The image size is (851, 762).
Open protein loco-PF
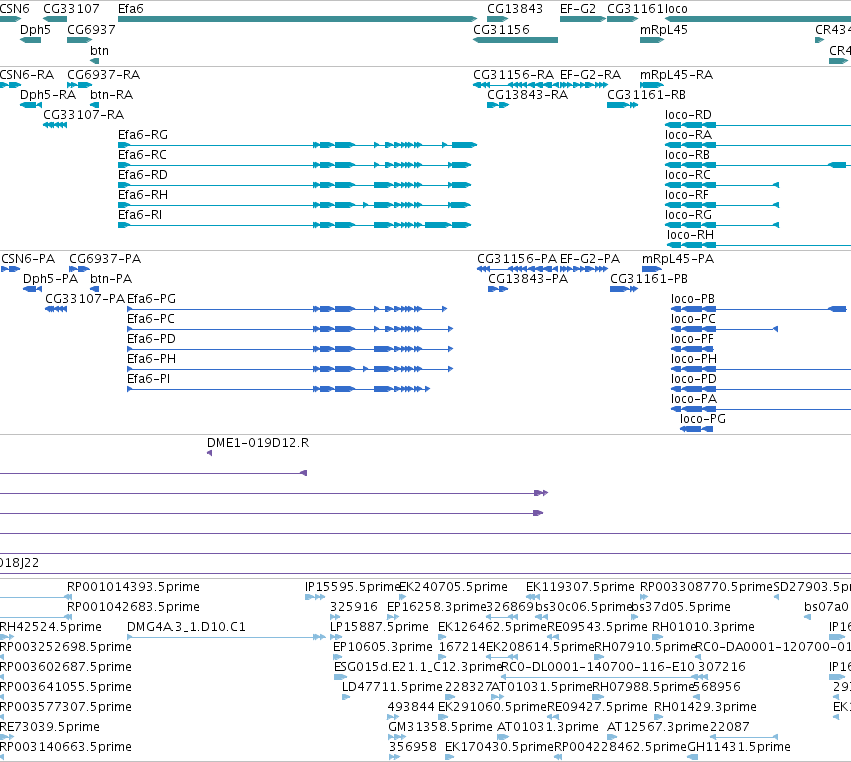click(x=693, y=339)
